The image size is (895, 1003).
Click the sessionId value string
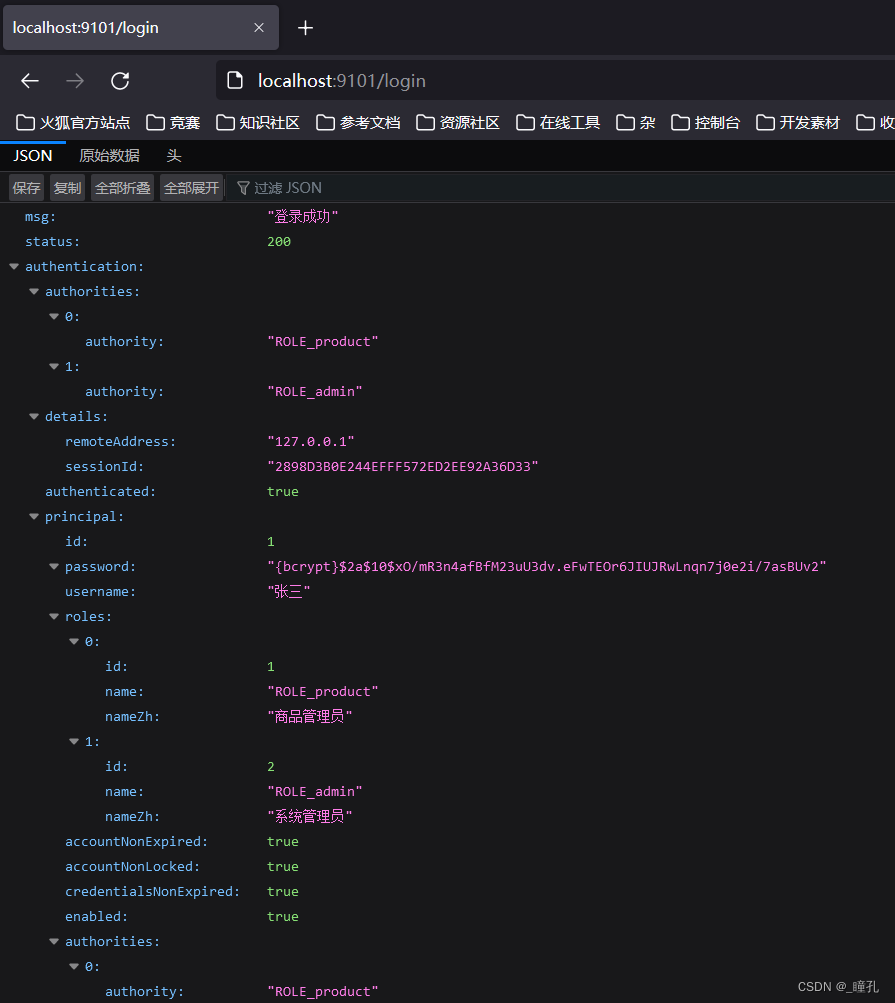pos(403,466)
